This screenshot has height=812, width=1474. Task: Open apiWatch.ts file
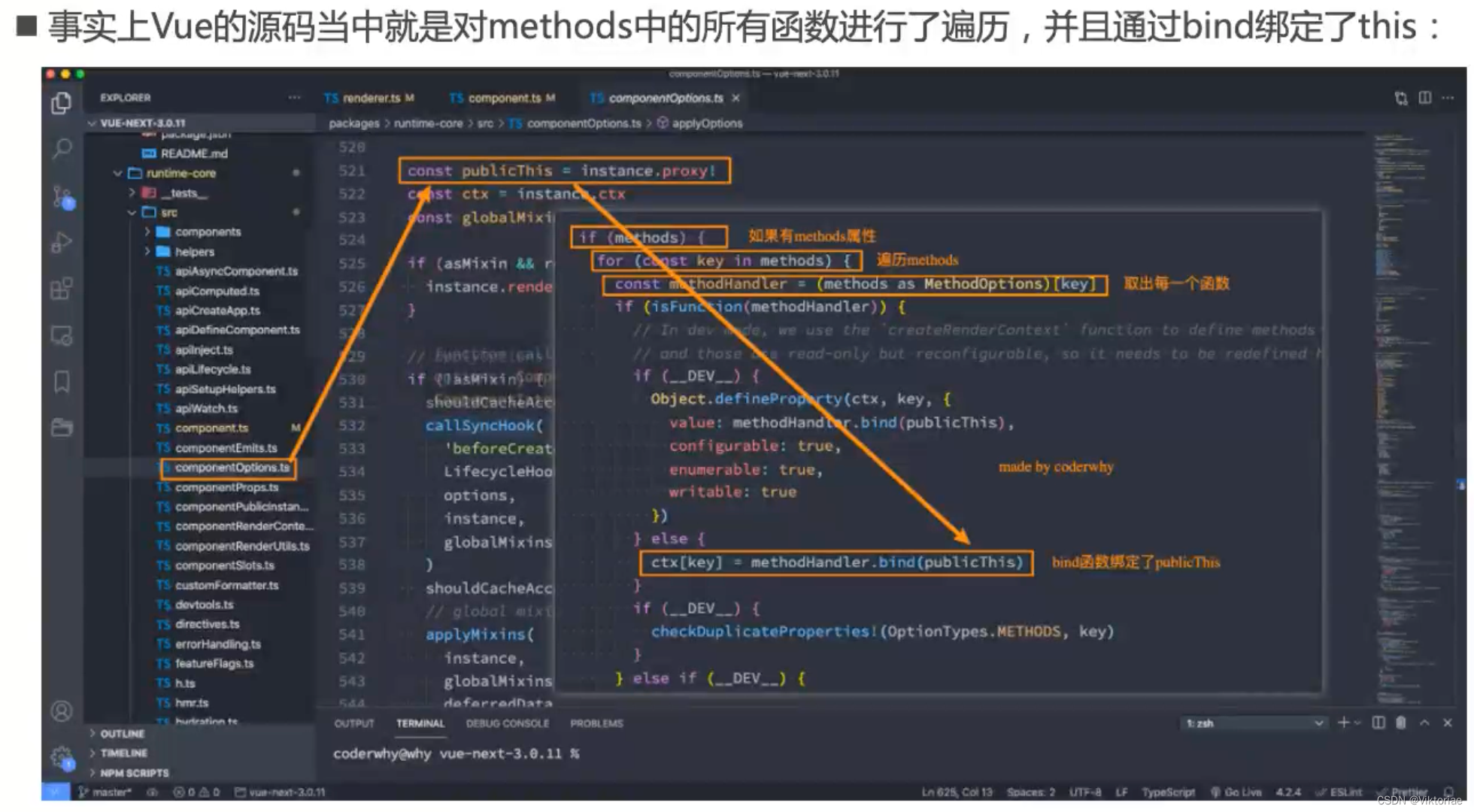point(206,408)
